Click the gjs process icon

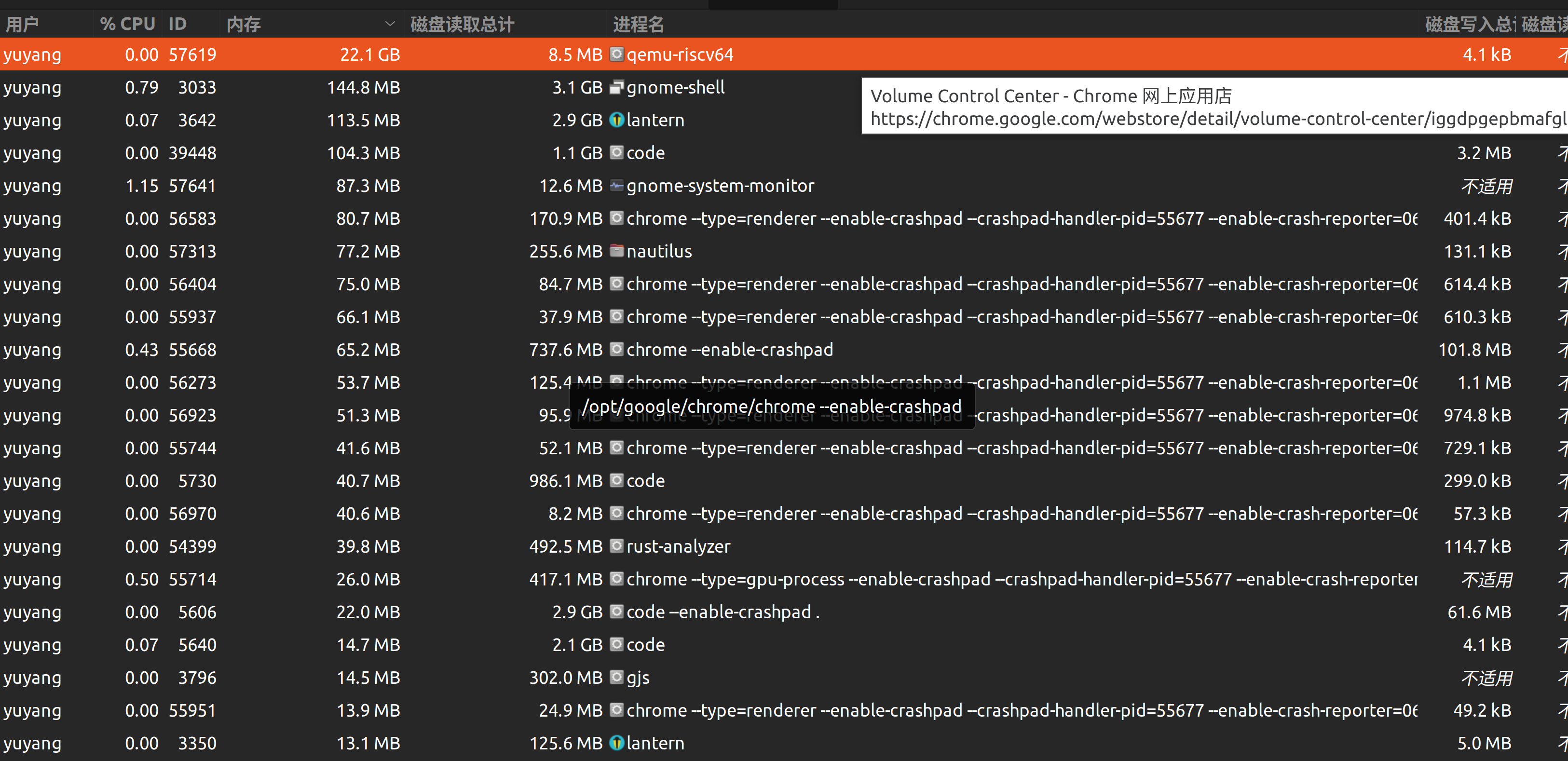[616, 677]
